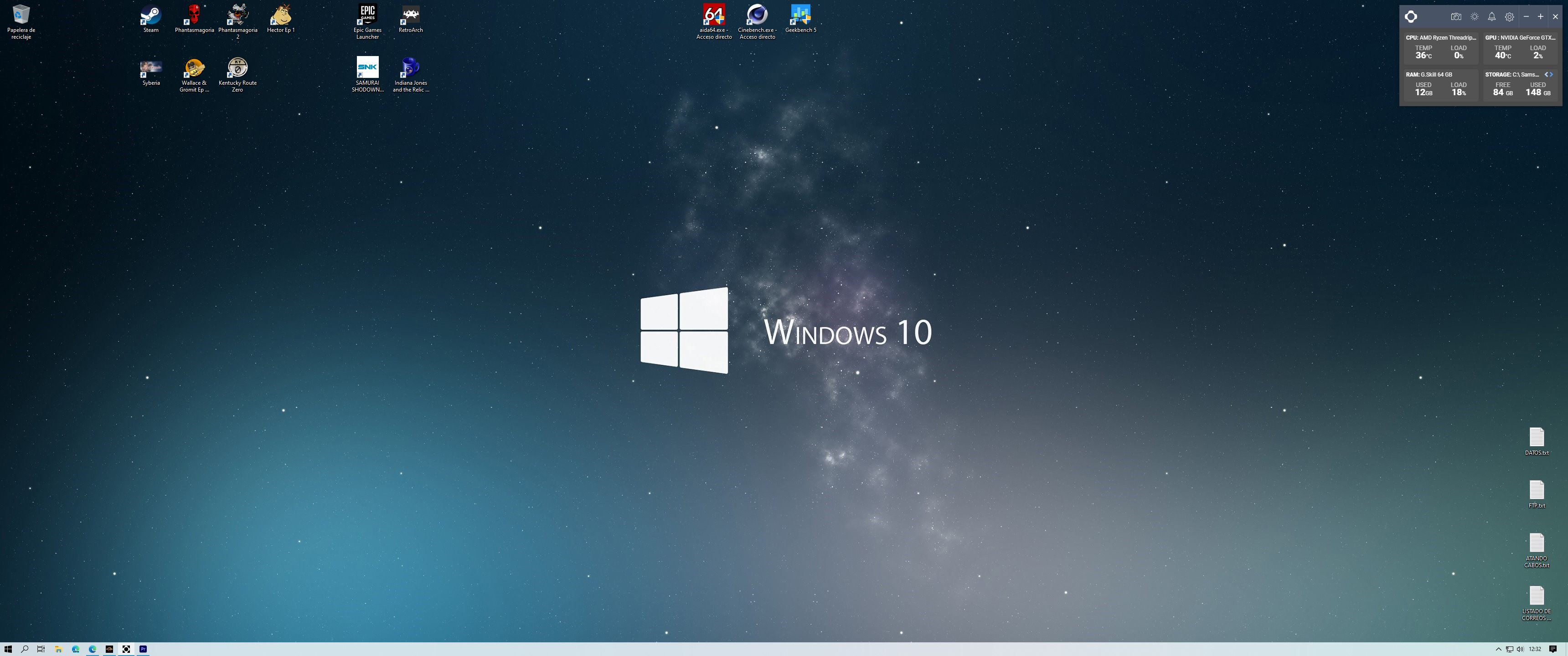Open the Windows Start menu
The width and height of the screenshot is (1568, 656).
pyautogui.click(x=8, y=649)
